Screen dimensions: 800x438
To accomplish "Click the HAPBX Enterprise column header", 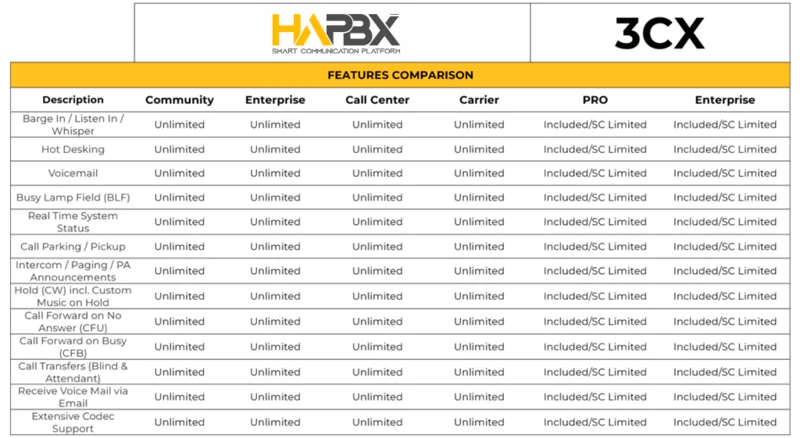I will click(x=275, y=100).
